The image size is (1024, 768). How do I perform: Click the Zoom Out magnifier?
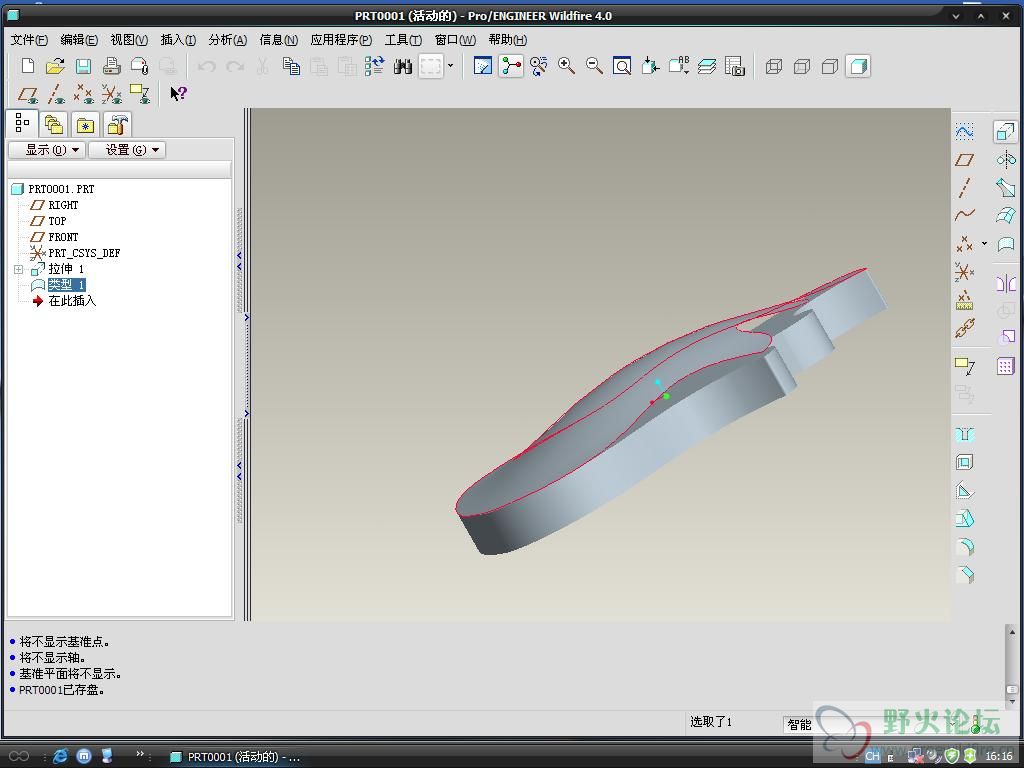(x=594, y=66)
